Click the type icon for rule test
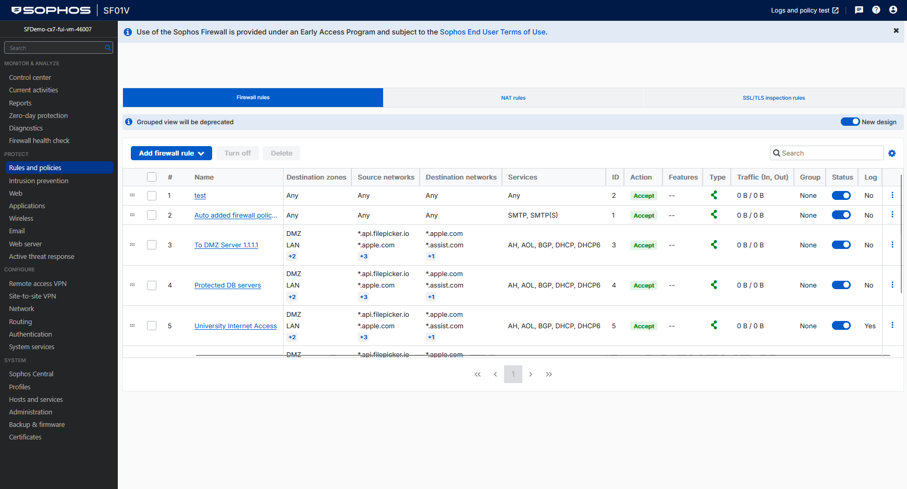The height and width of the screenshot is (489, 907). (714, 195)
